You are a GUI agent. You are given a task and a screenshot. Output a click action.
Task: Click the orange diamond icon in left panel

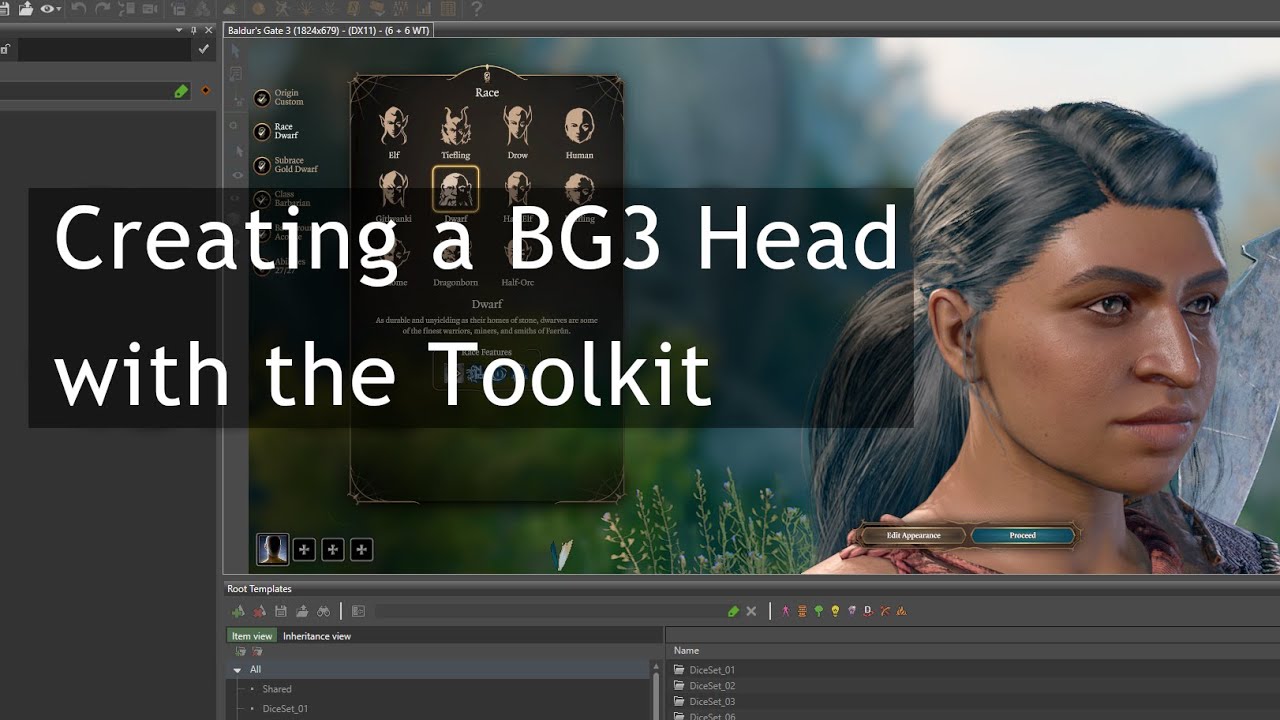[206, 91]
